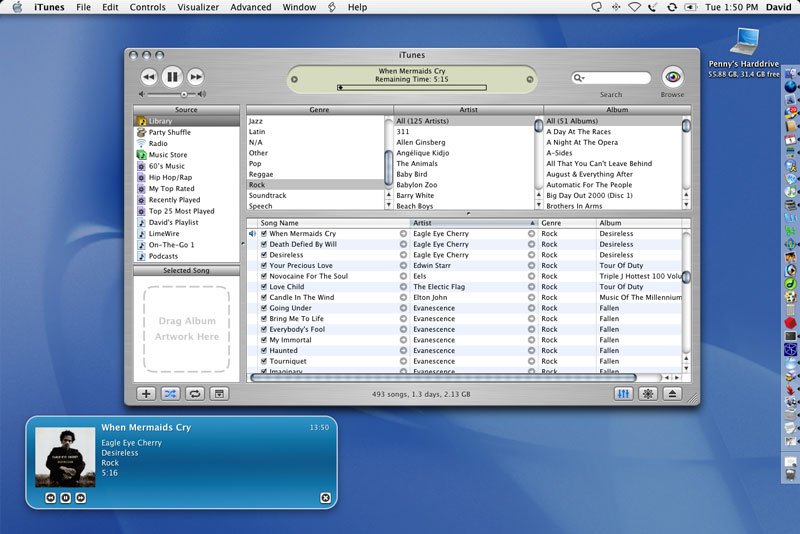Adjust the volume slider knob
The width and height of the screenshot is (800, 534).
(x=184, y=94)
